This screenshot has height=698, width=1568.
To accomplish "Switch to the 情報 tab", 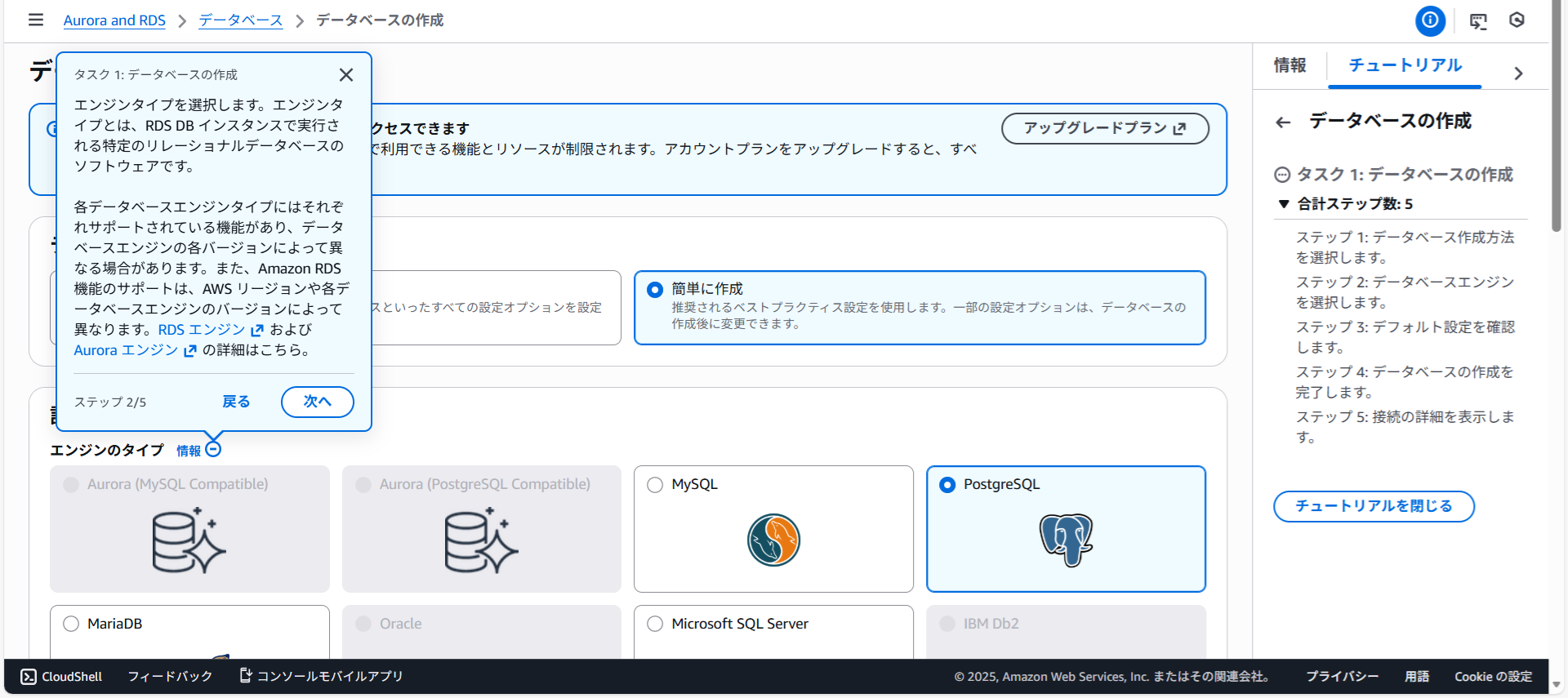I will (1290, 65).
